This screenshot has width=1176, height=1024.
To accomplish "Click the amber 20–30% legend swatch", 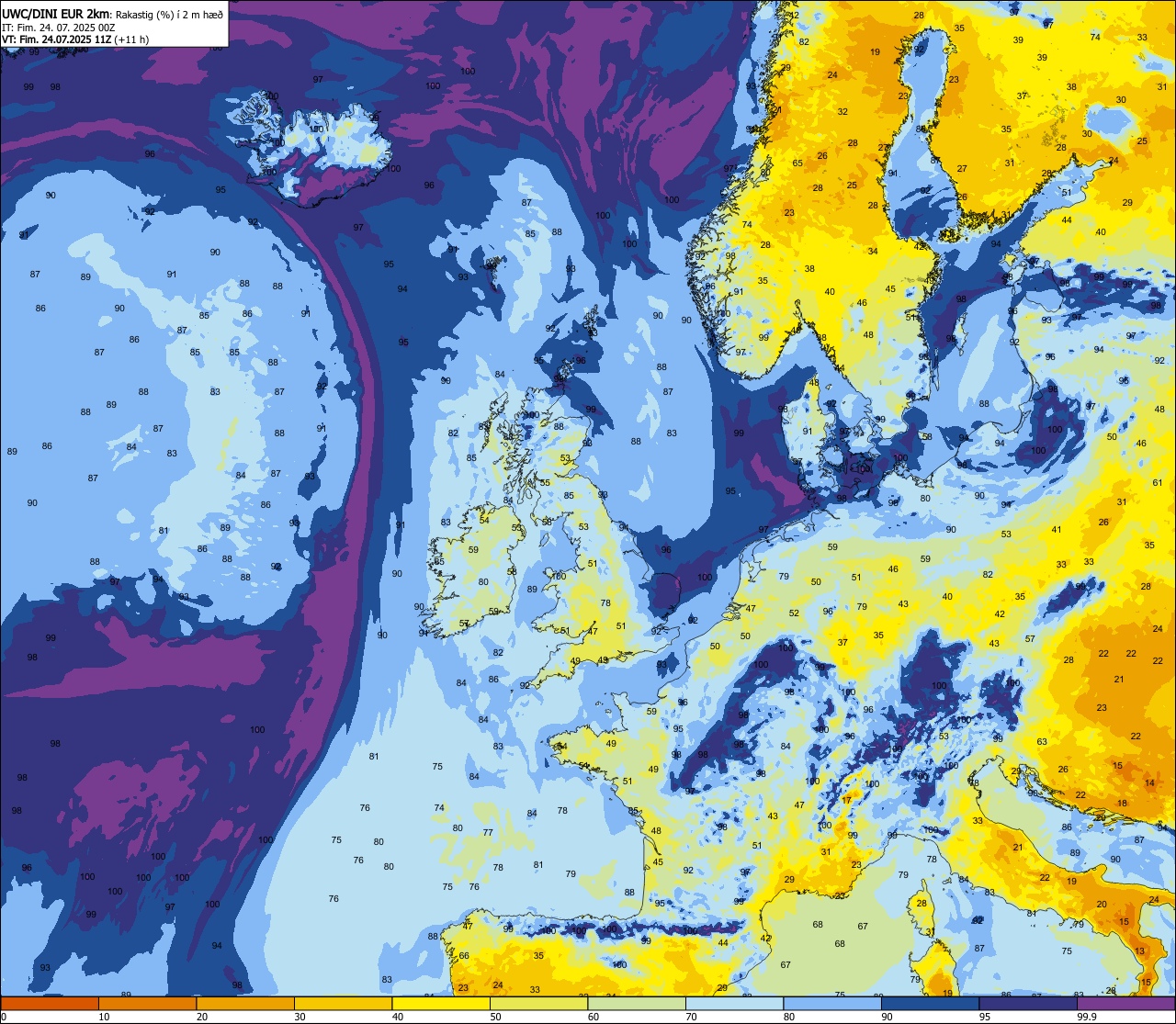I will [245, 1003].
